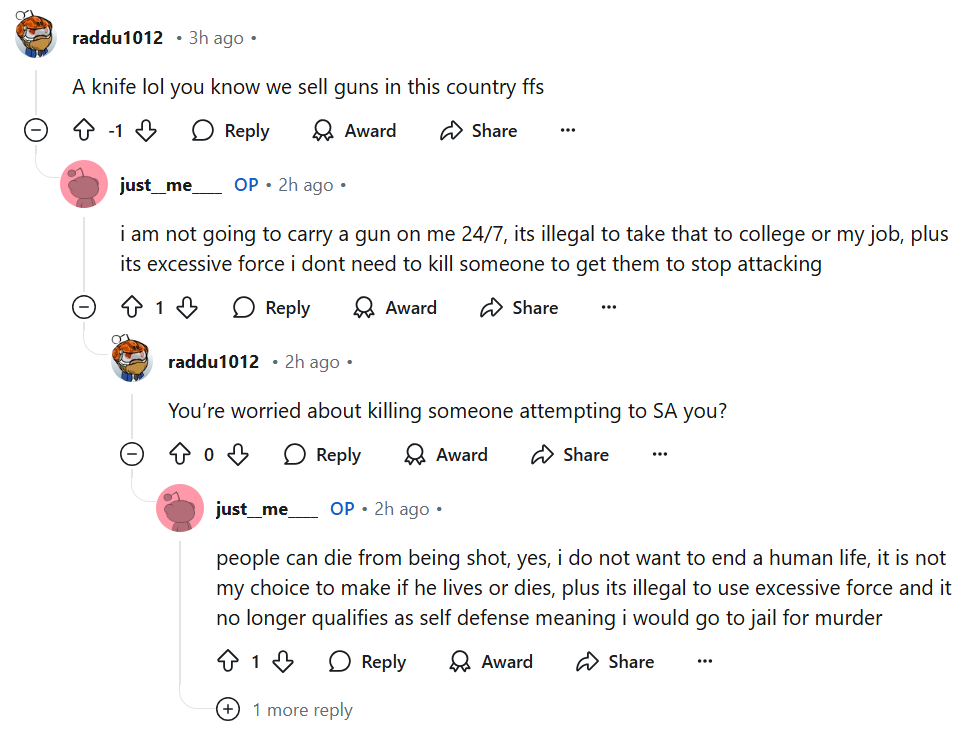
Task: Reply to the top knife comment
Action: click(x=231, y=131)
